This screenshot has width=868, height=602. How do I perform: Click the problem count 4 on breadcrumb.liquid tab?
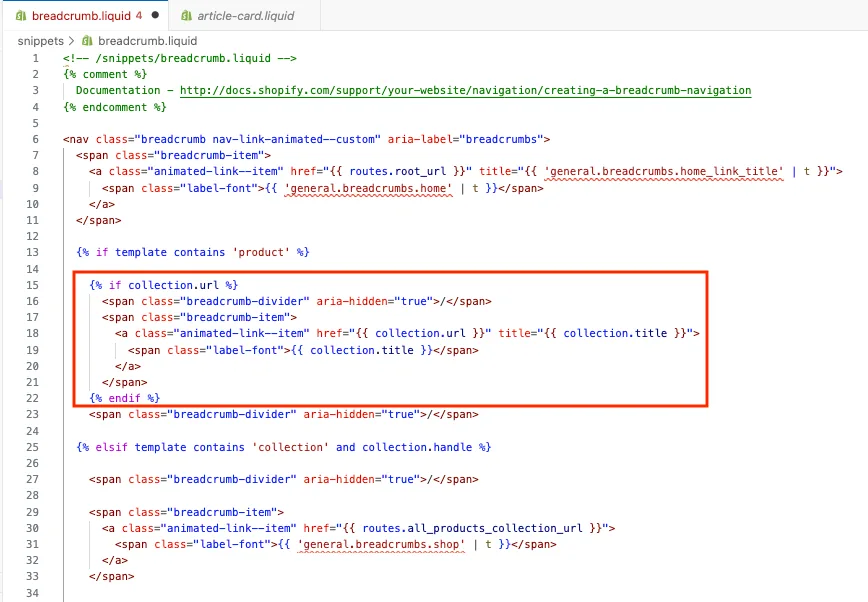coord(139,16)
